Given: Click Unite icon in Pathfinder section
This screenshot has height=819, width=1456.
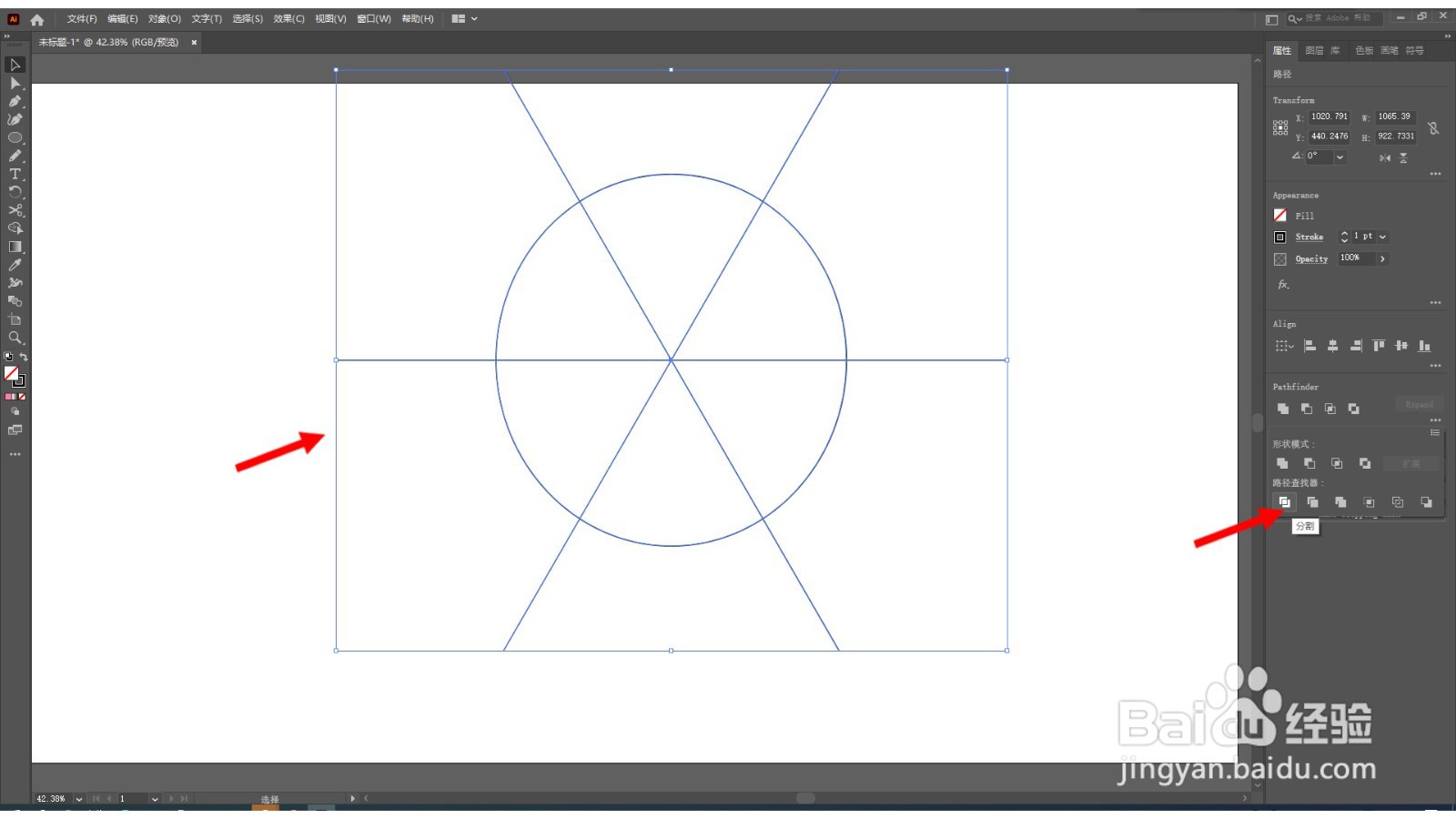Looking at the screenshot, I should point(1283,409).
